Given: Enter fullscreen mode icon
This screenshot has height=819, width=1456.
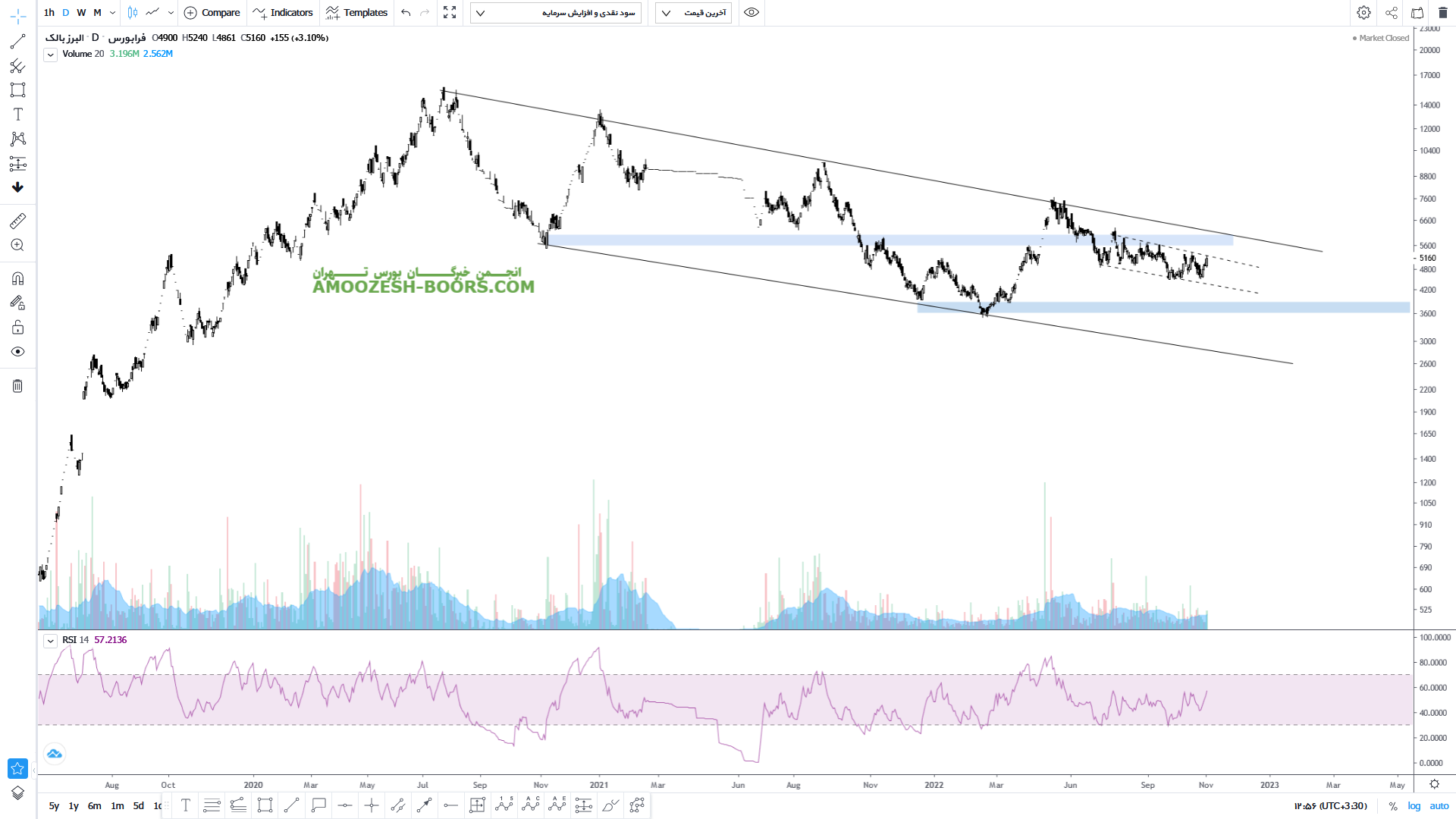Looking at the screenshot, I should tap(450, 13).
